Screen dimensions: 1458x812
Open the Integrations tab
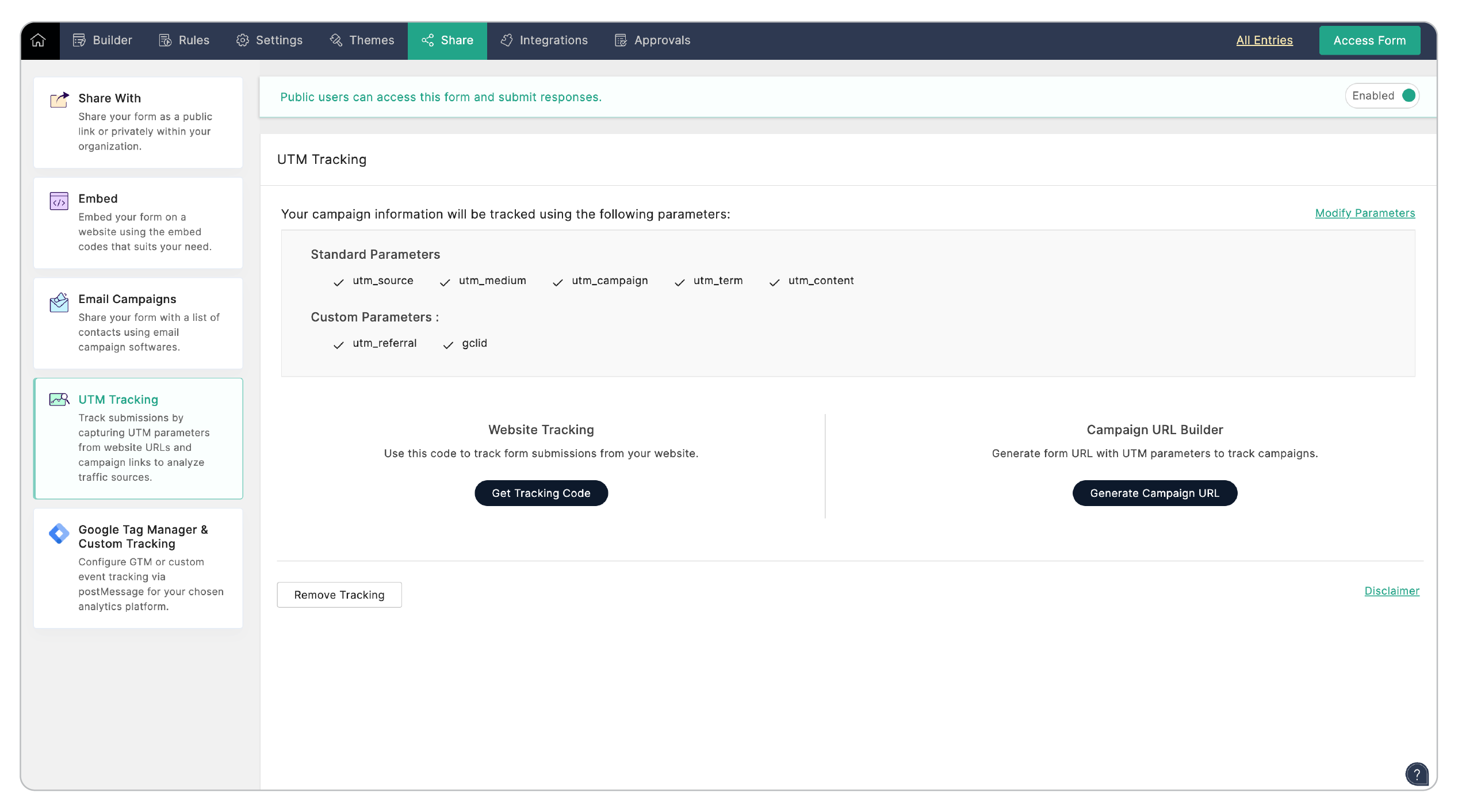click(x=544, y=40)
